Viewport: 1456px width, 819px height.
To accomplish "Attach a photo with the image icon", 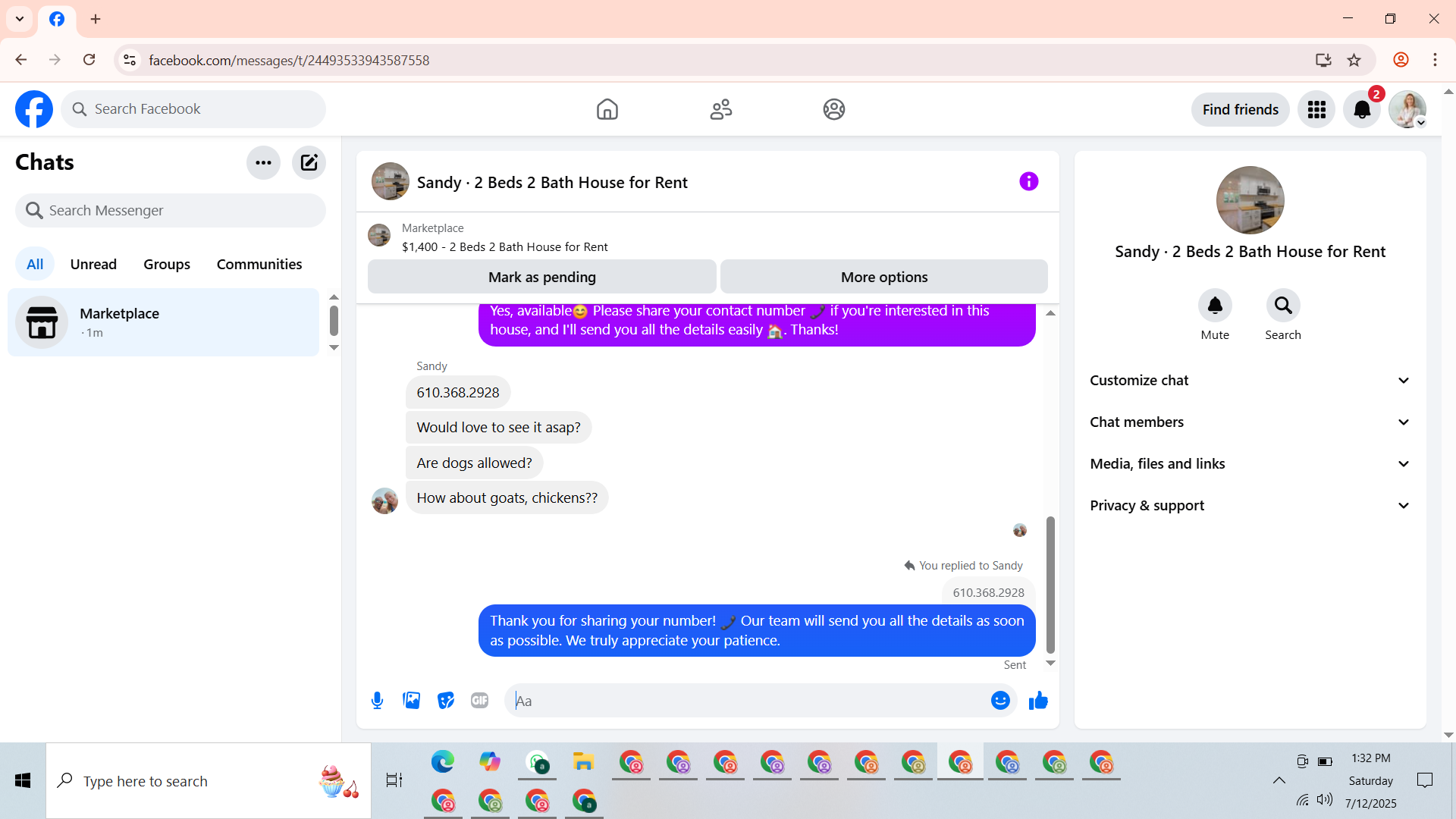I will 412,701.
